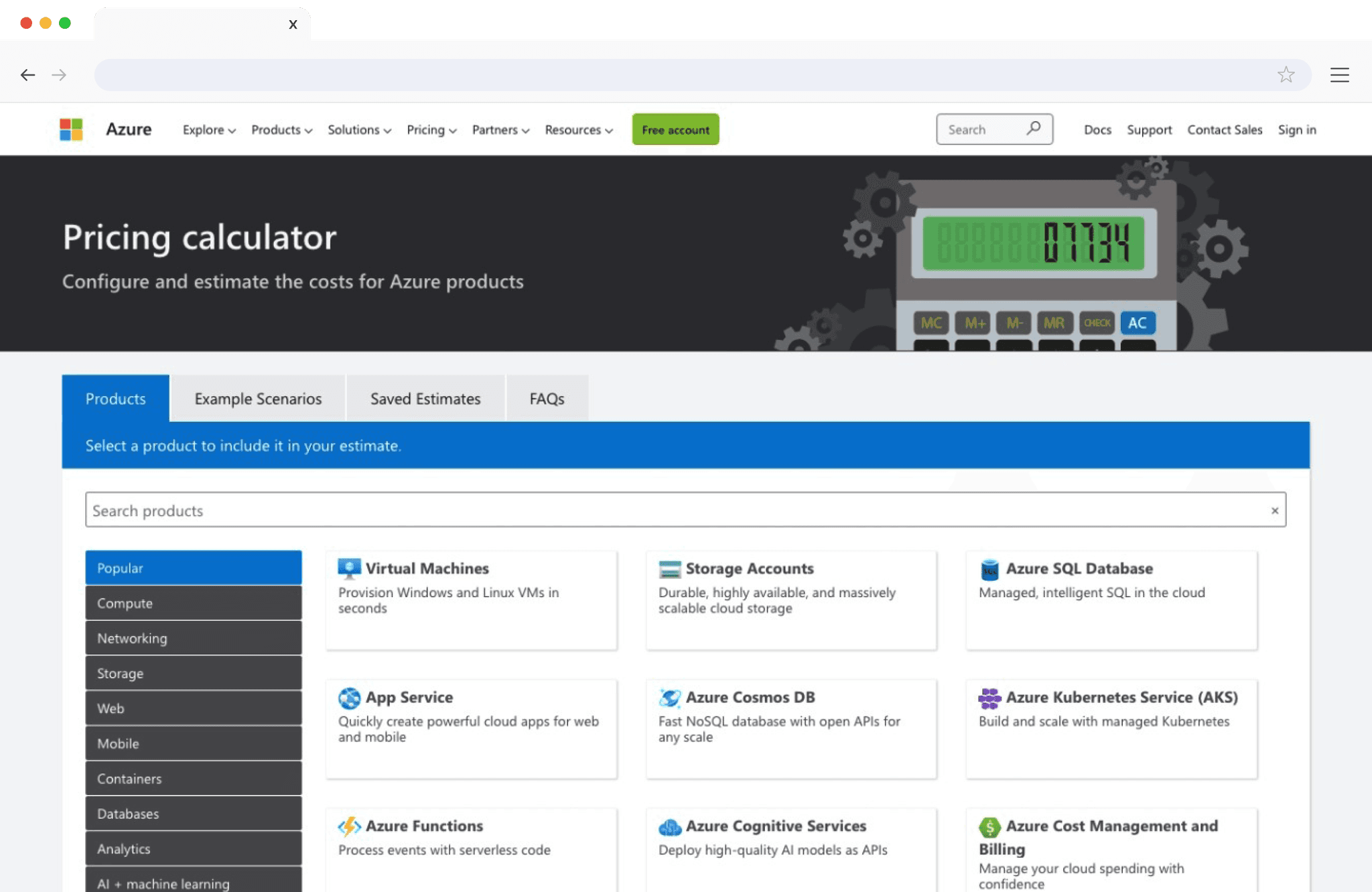Click the Virtual Machines monitor icon
This screenshot has height=892, width=1372.
tap(349, 568)
